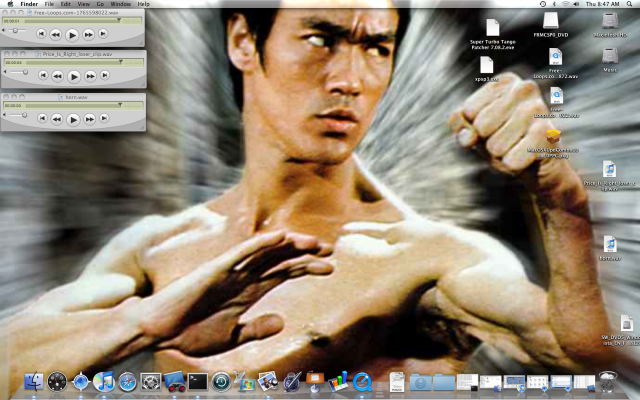Open iTunes from the Dock
Screen dimensions: 640x400
tap(104, 382)
